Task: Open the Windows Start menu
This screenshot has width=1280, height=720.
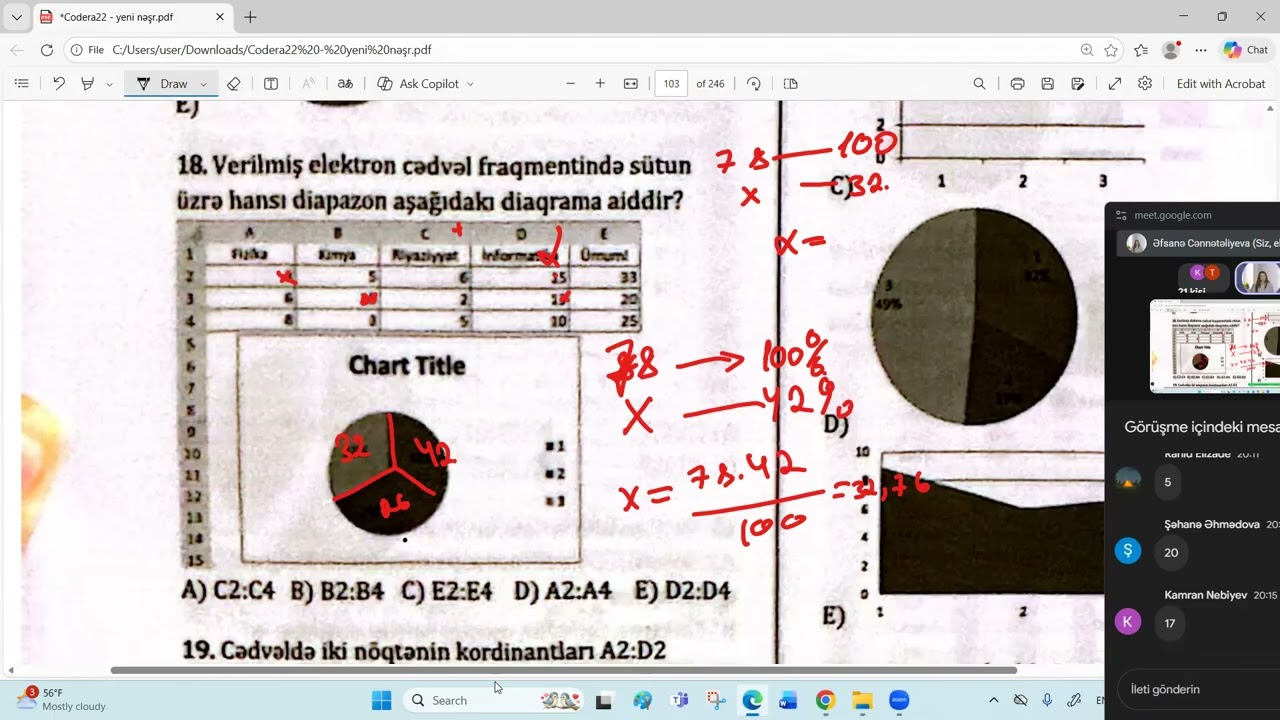Action: (382, 700)
